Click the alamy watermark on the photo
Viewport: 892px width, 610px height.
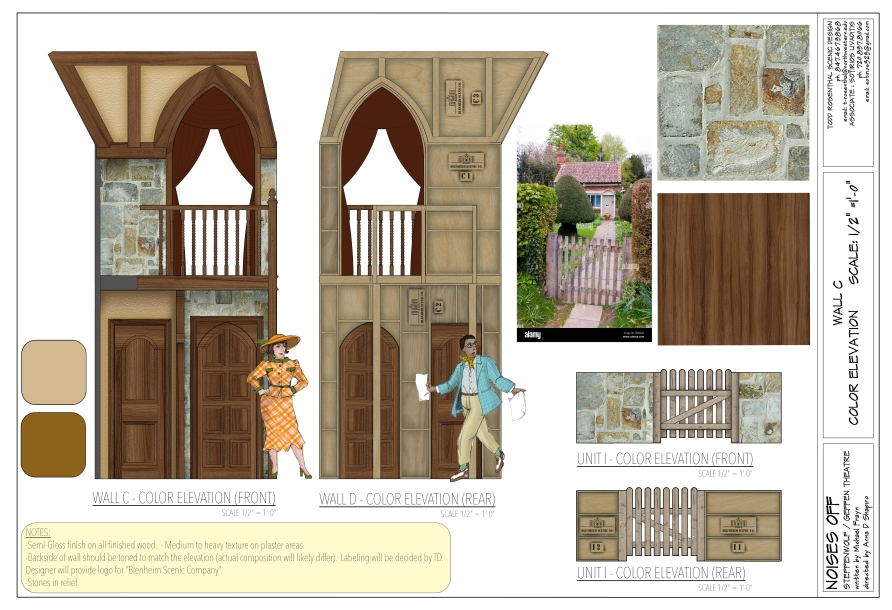(x=532, y=335)
